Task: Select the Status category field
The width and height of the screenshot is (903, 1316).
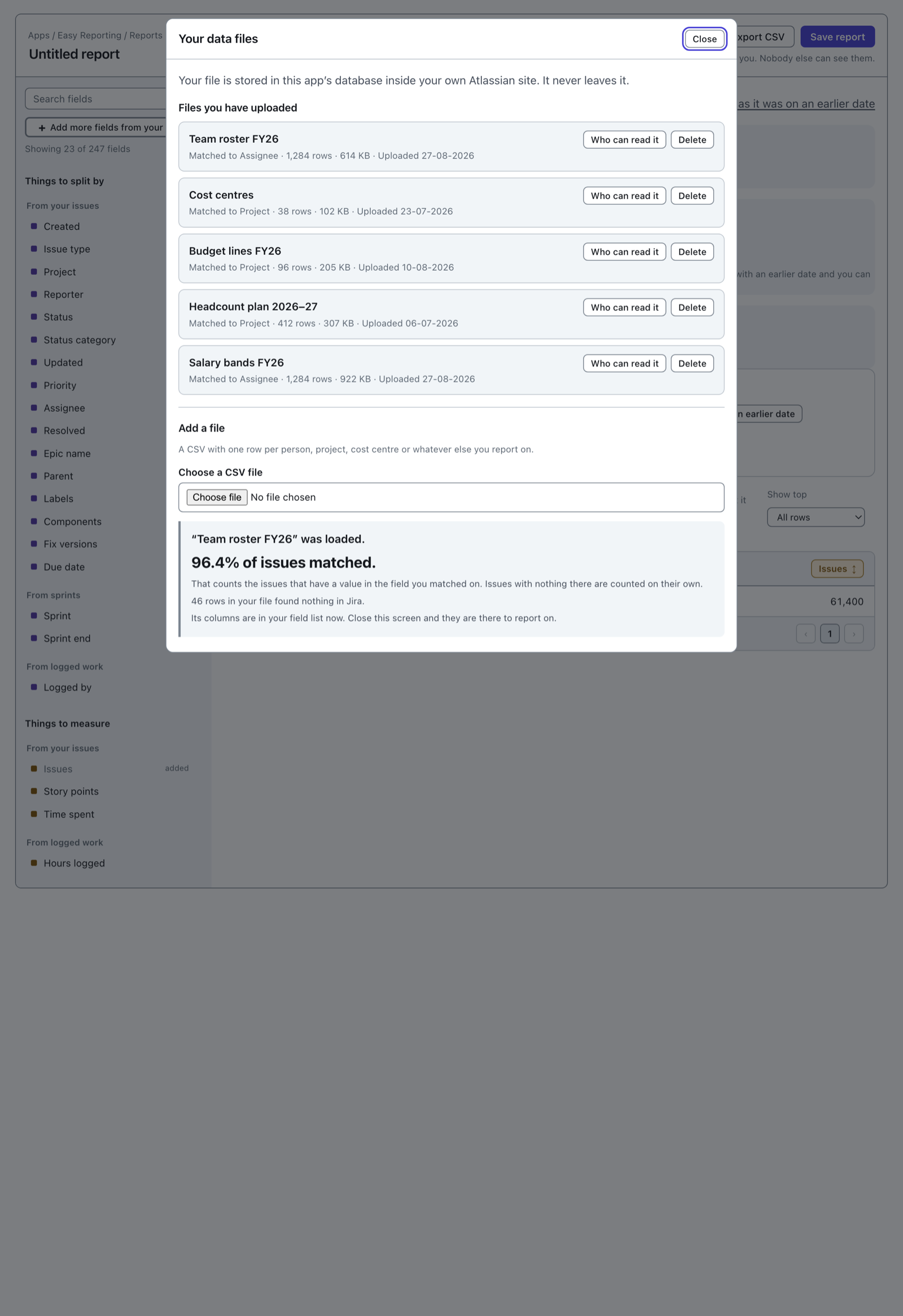Action: pos(80,340)
